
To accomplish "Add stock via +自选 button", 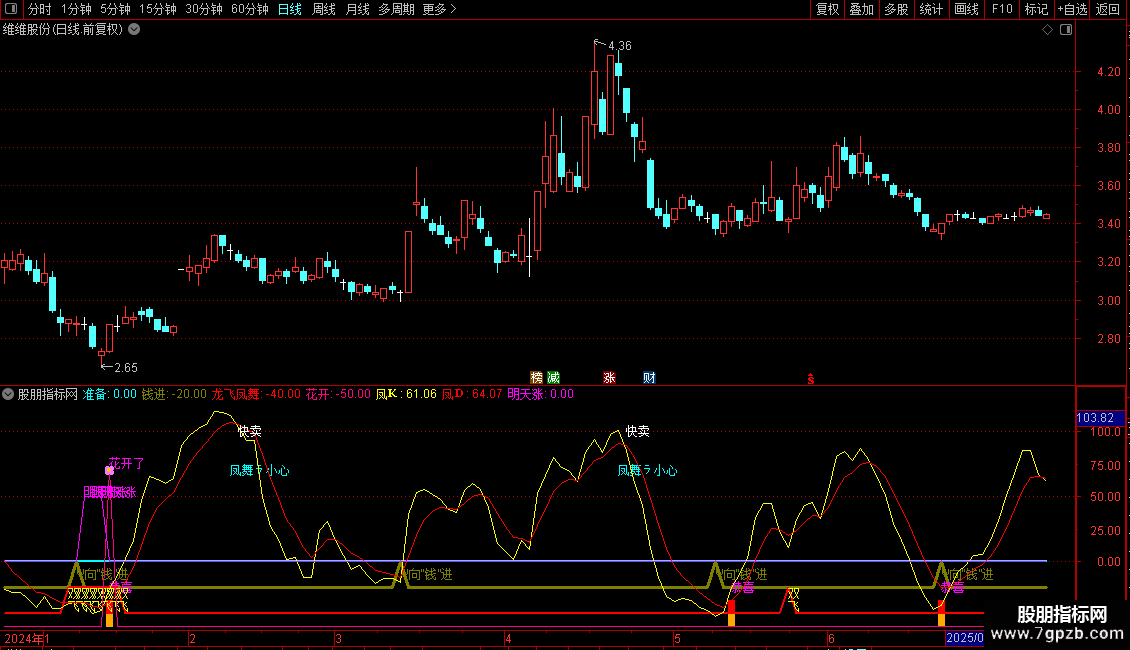I will (1072, 9).
